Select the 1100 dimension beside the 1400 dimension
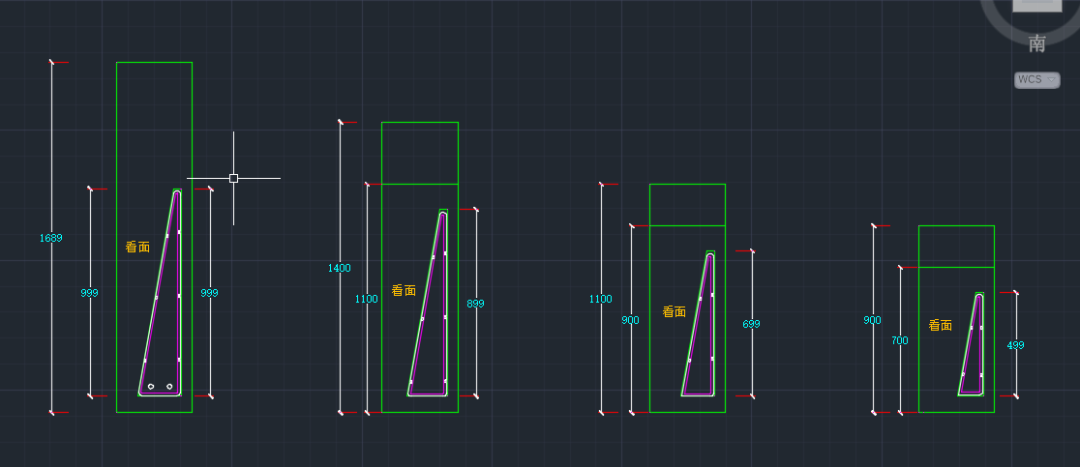 click(x=366, y=299)
